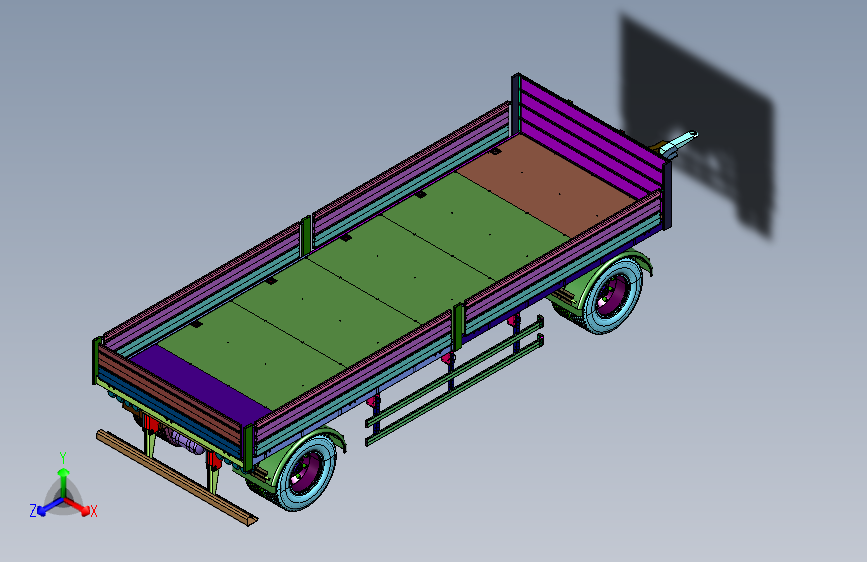867x562 pixels.
Task: Select the brown-striped tailgate board
Action: click(170, 395)
